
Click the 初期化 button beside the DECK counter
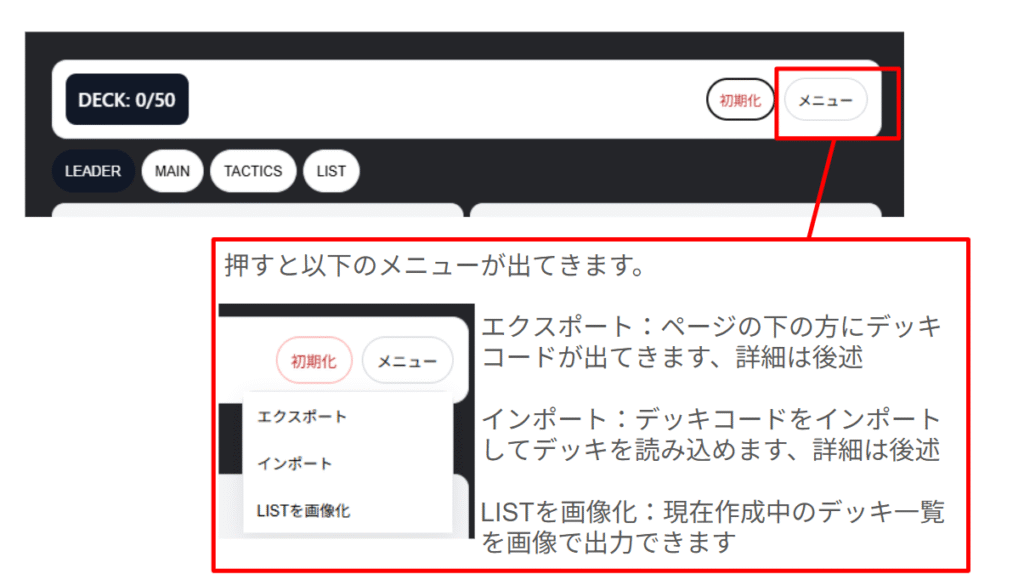[740, 100]
